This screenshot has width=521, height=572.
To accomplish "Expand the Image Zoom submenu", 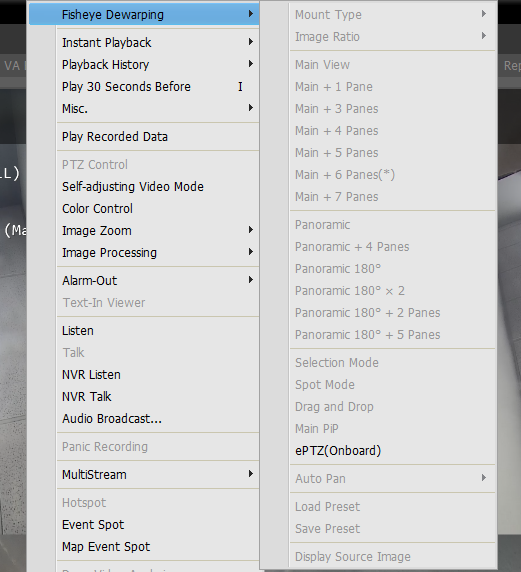I will (x=158, y=231).
